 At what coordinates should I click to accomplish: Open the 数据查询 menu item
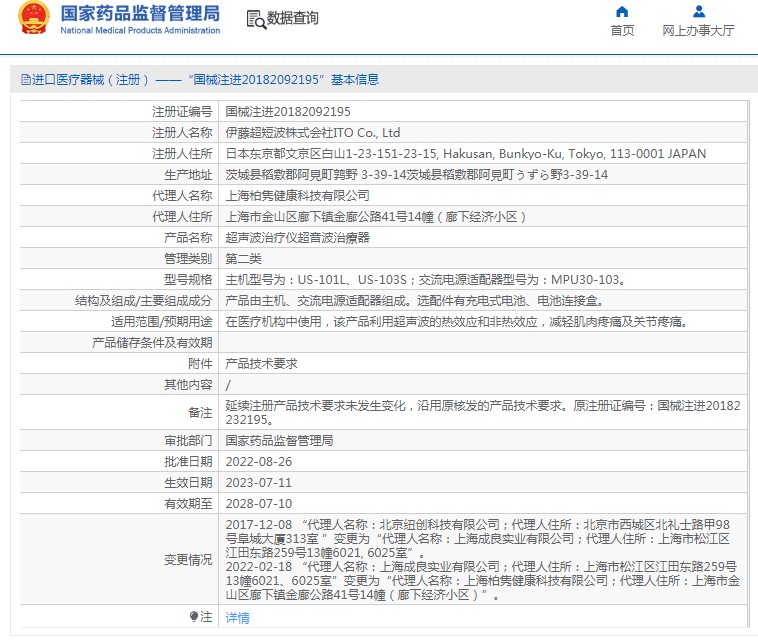[293, 19]
